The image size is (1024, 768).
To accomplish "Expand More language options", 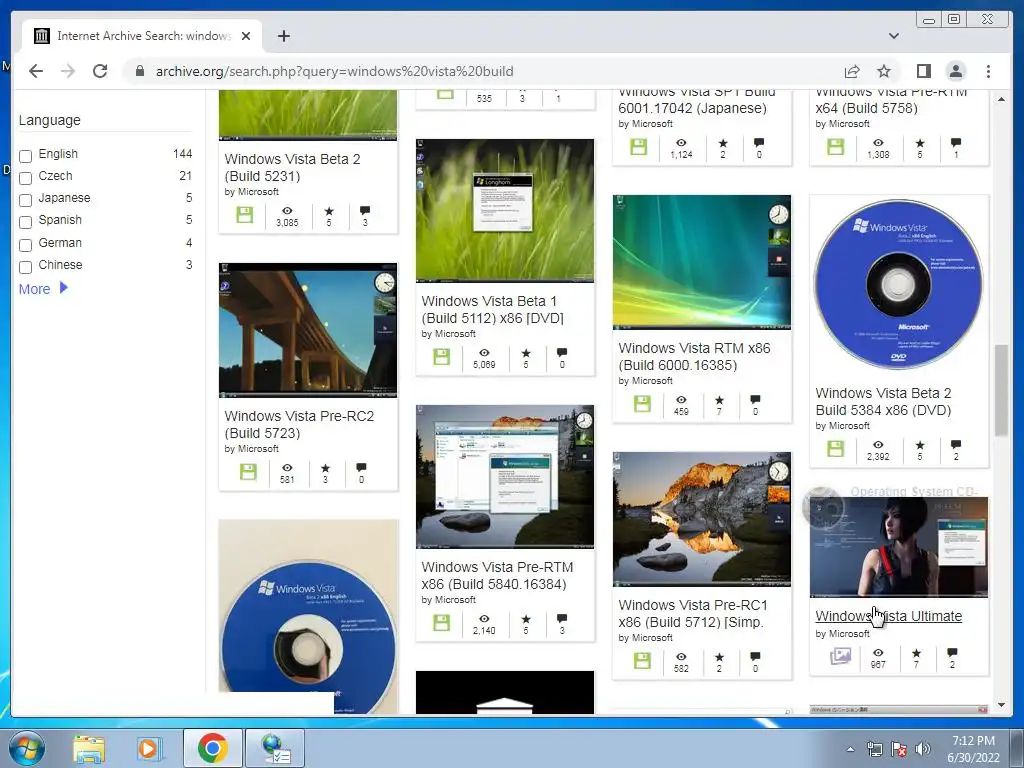I will click(x=43, y=289).
